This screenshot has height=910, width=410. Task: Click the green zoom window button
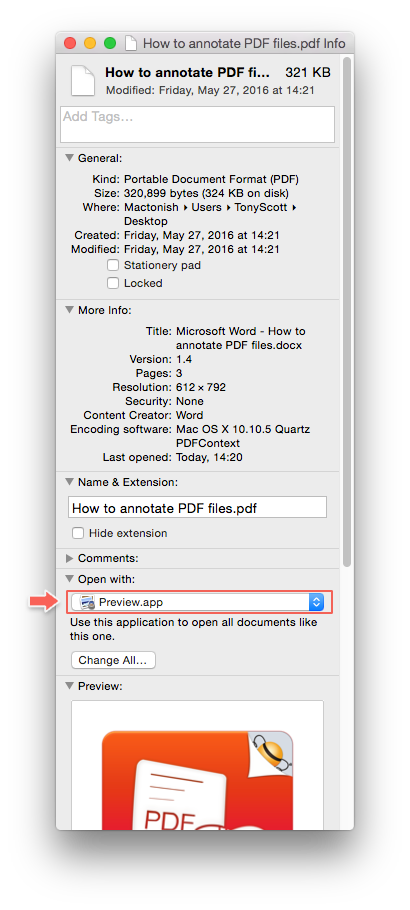(109, 43)
